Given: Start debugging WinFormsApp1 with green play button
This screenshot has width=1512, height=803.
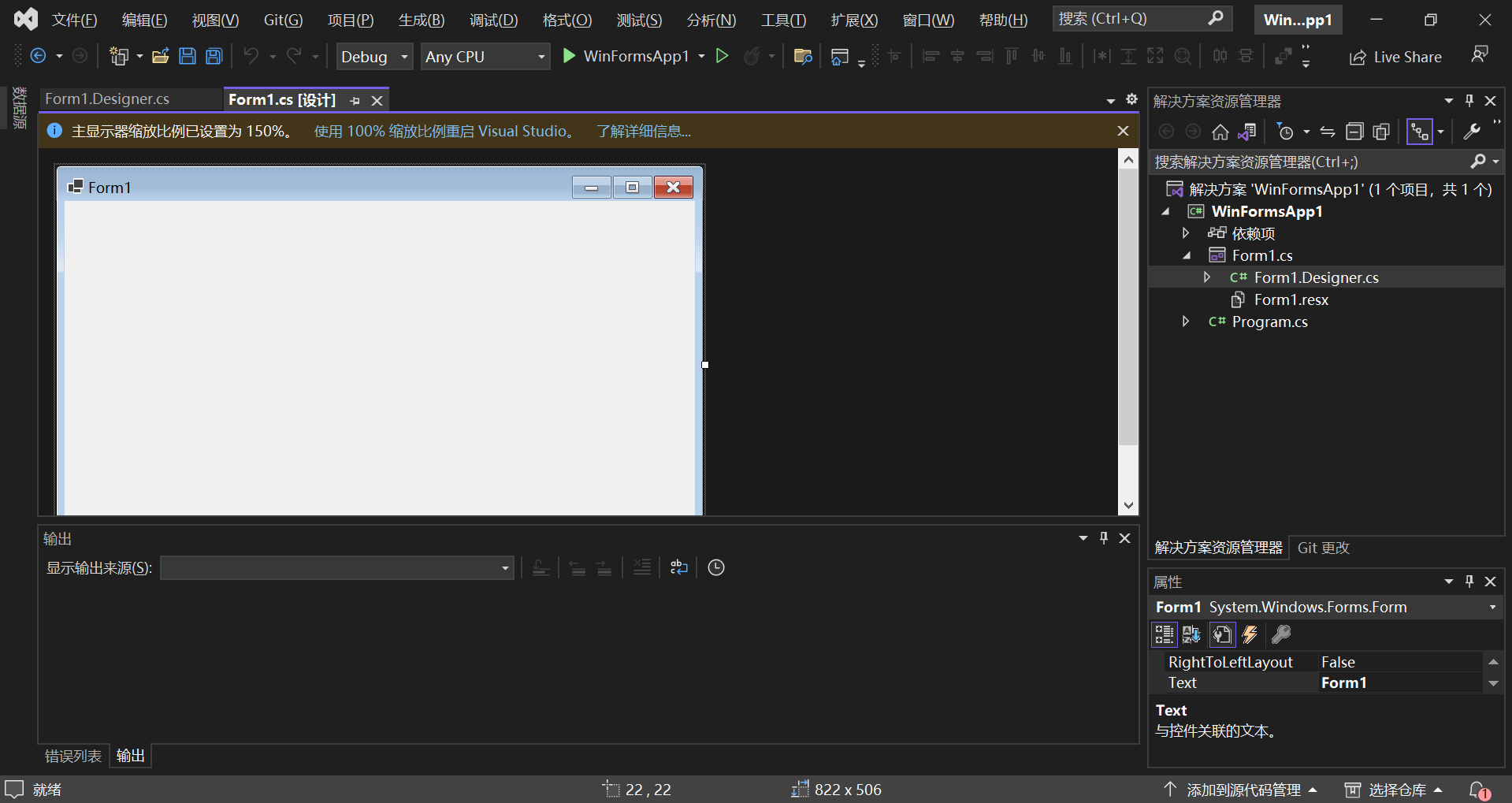Looking at the screenshot, I should pyautogui.click(x=569, y=56).
